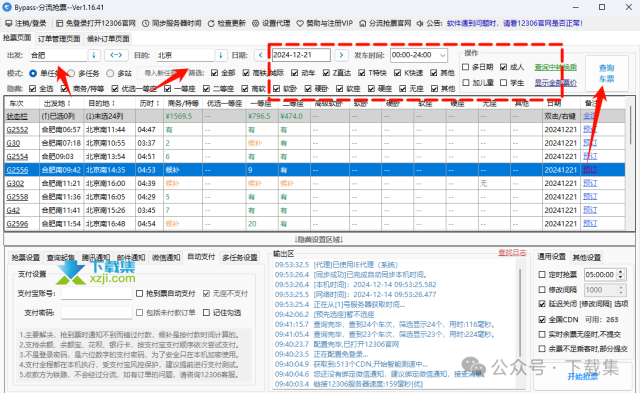Toggle the 全部 filter checkbox
The height and width of the screenshot is (393, 640).
[x=215, y=73]
